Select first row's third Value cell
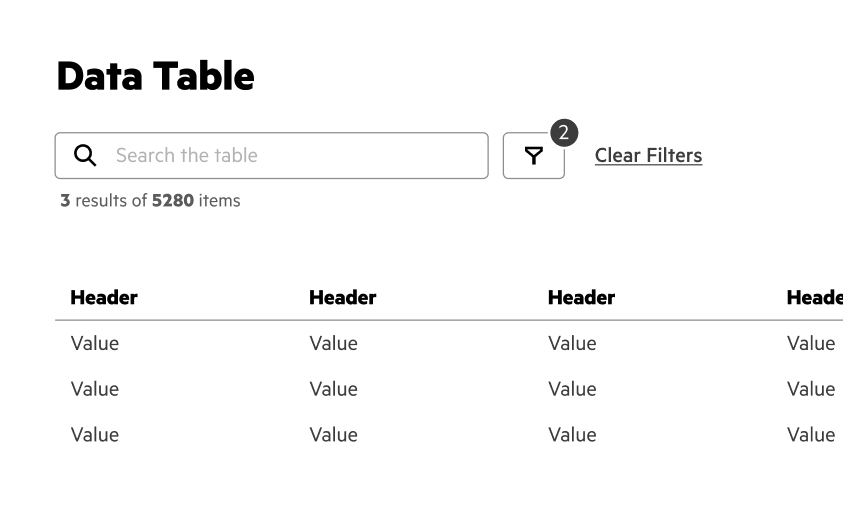The height and width of the screenshot is (510, 843). click(572, 343)
